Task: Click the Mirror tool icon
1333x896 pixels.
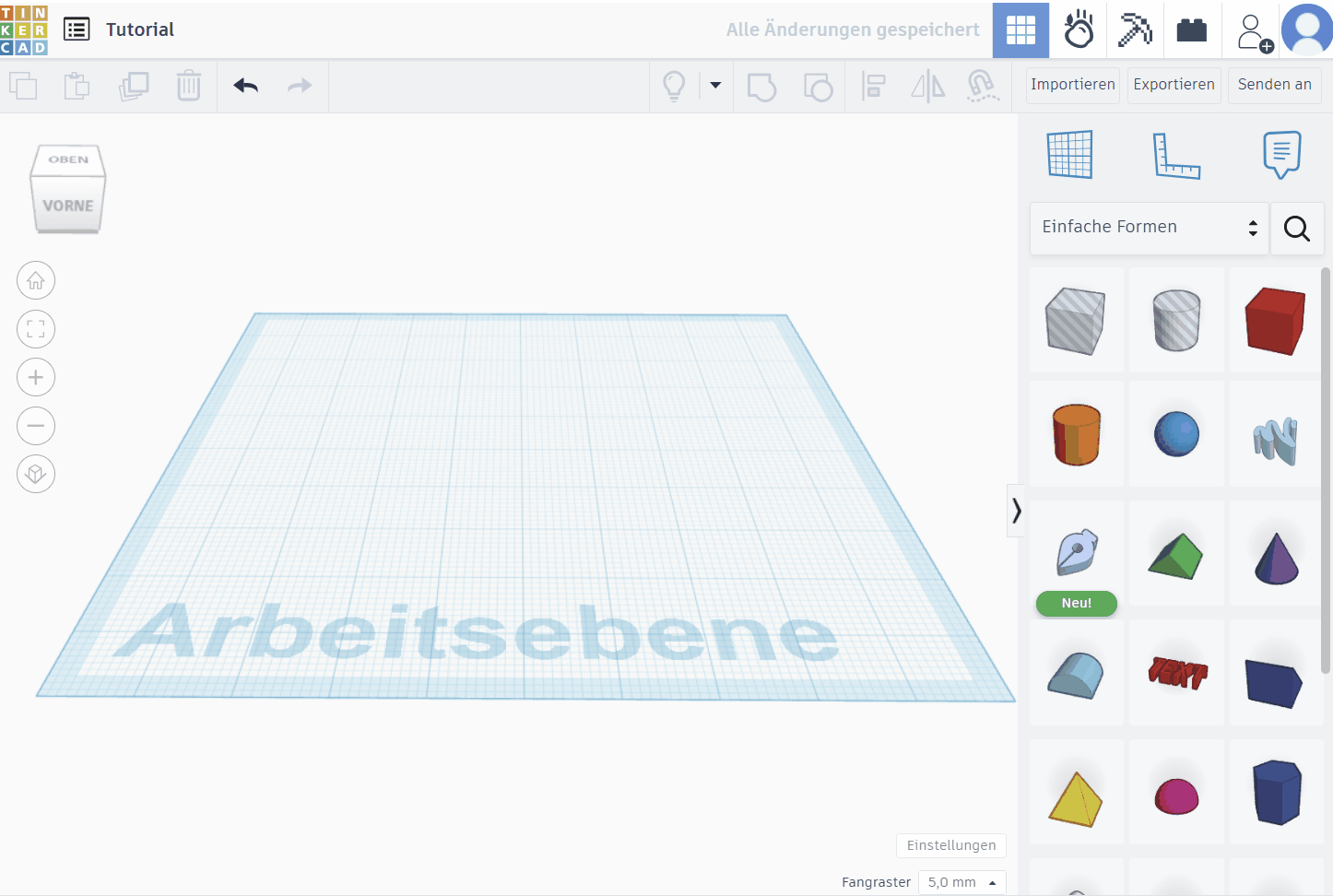Action: [x=927, y=86]
